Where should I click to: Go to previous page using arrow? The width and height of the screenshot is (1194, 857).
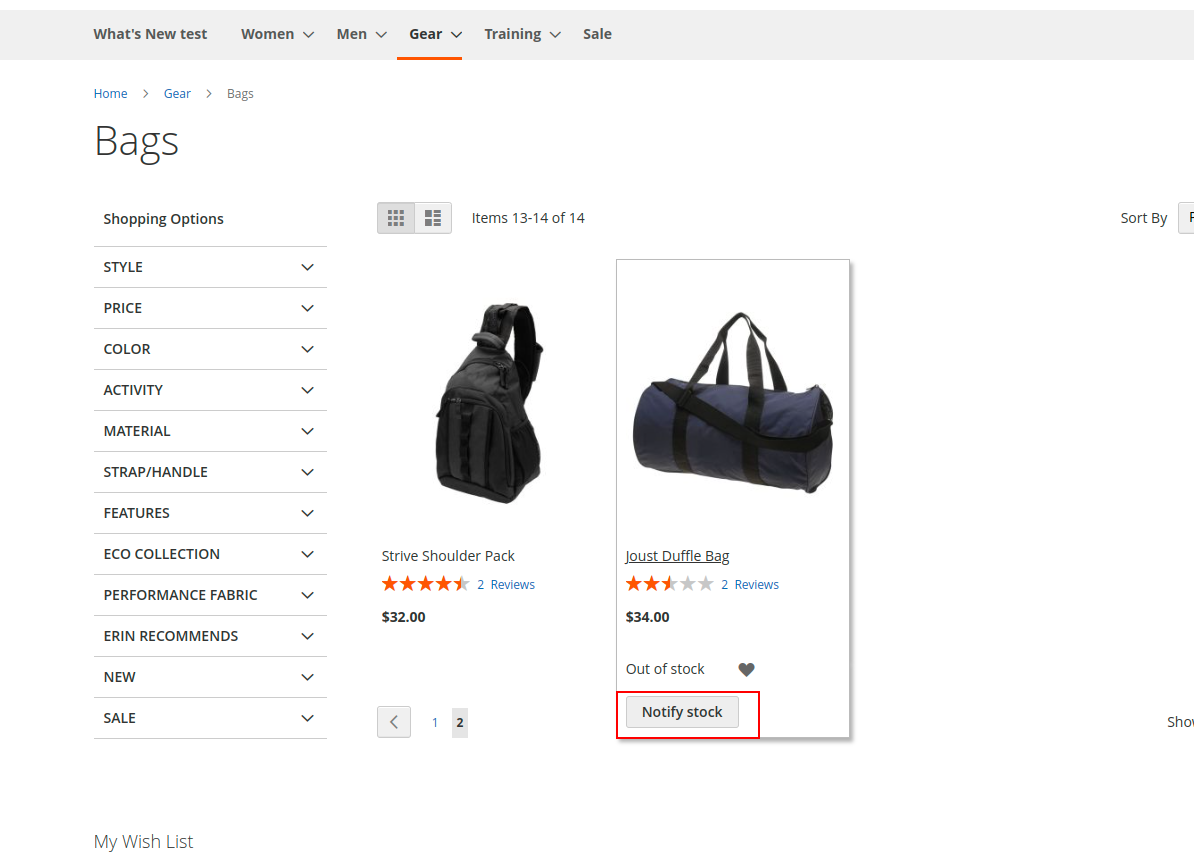click(394, 722)
